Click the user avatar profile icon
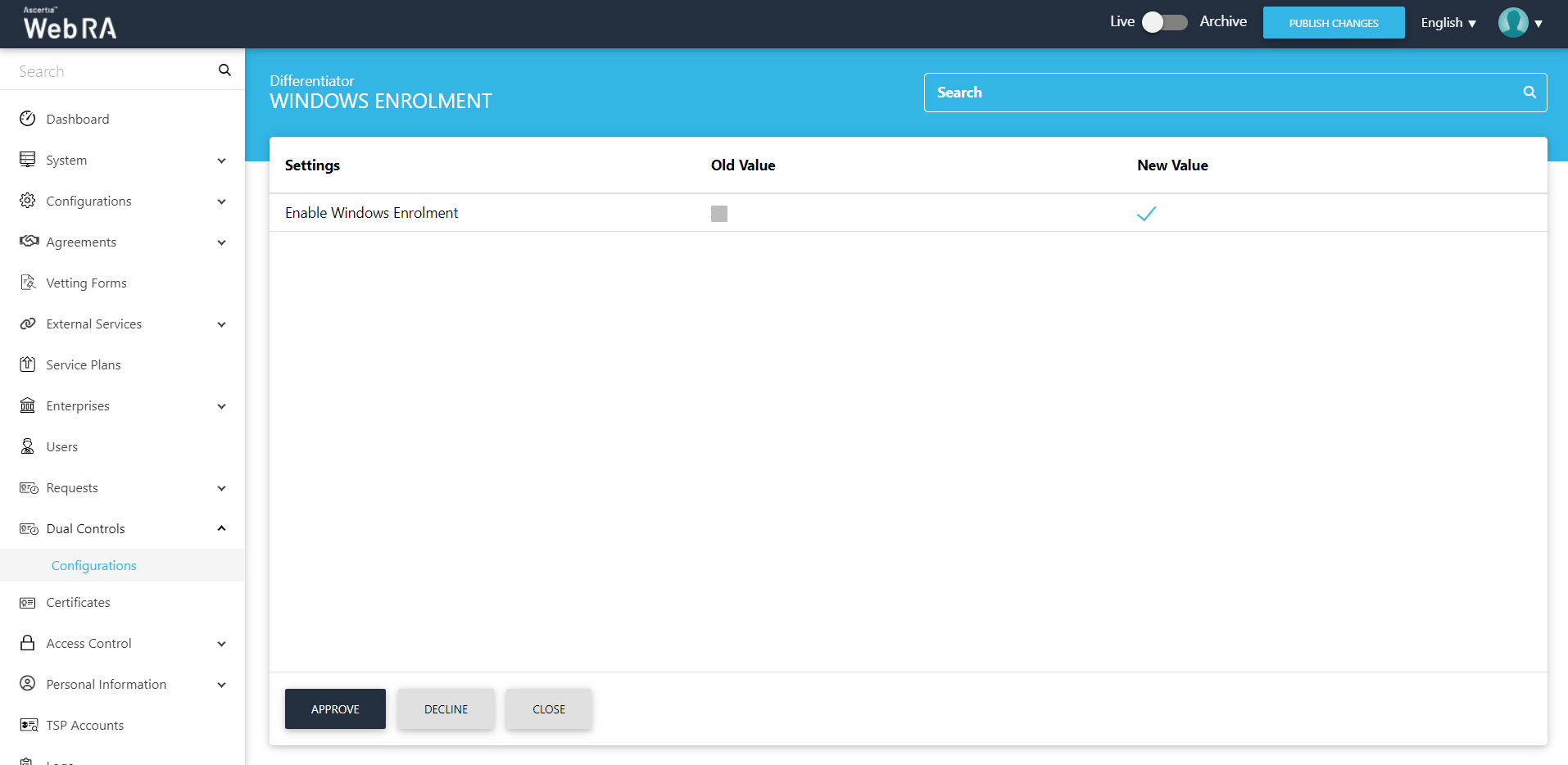This screenshot has height=765, width=1568. pos(1512,23)
